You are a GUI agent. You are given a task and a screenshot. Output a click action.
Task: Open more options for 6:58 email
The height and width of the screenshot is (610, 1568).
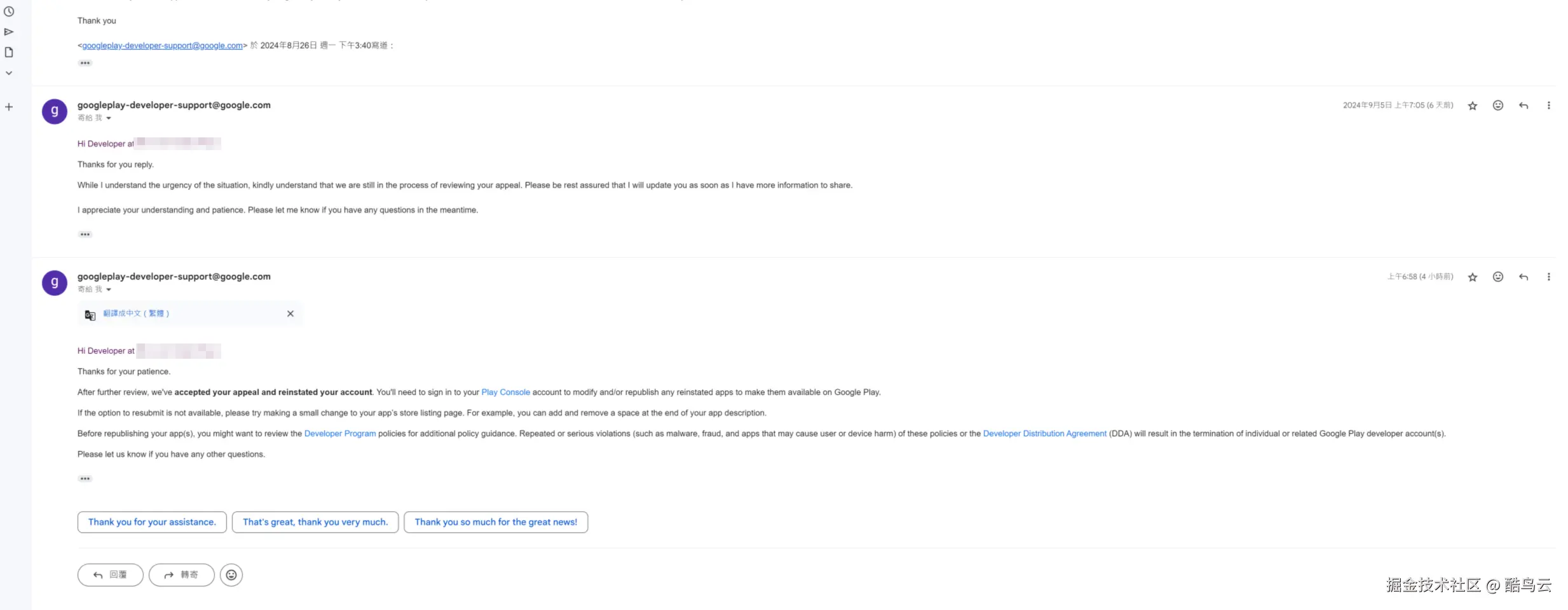point(1548,277)
